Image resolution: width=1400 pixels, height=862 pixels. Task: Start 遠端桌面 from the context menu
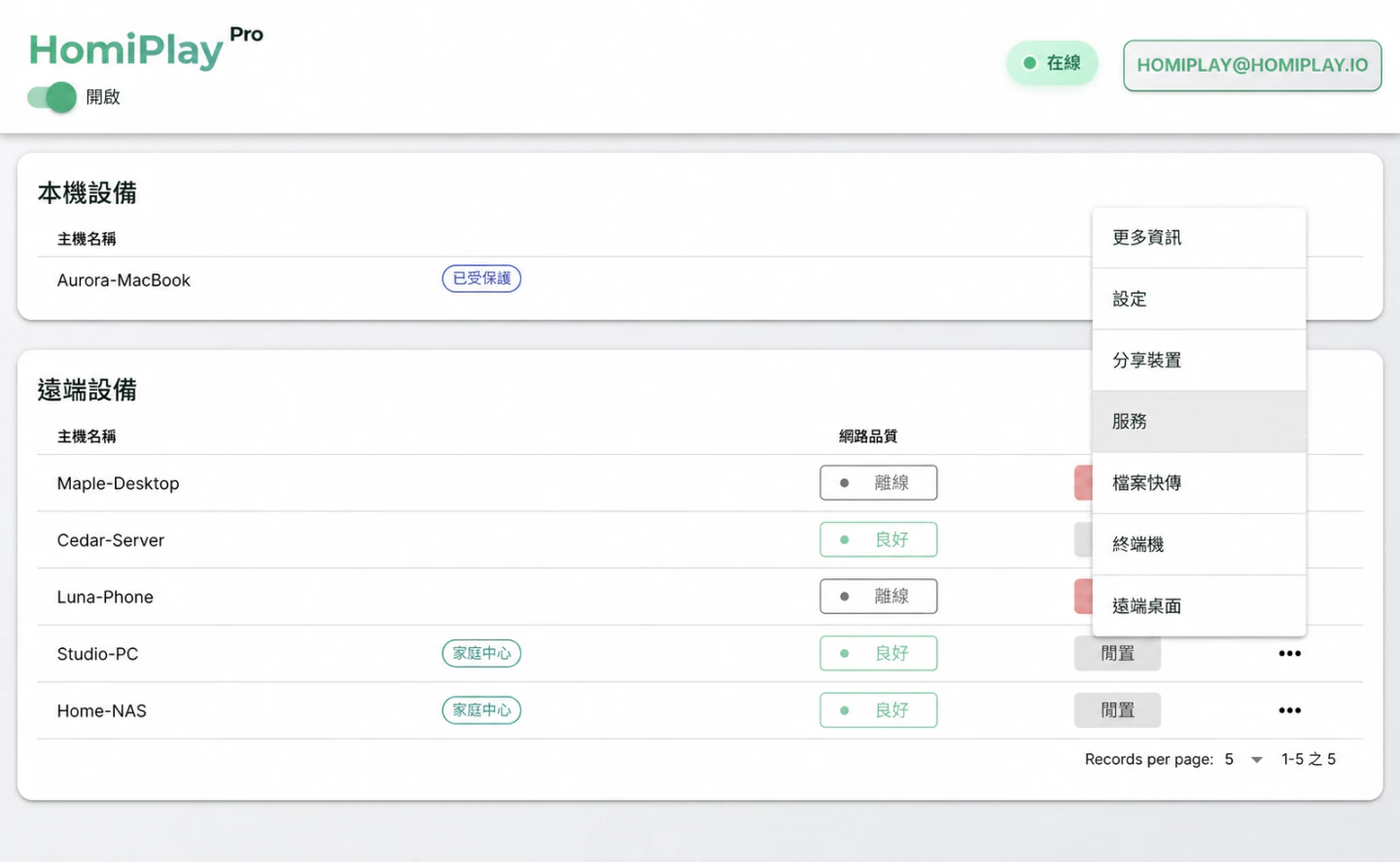(1199, 605)
